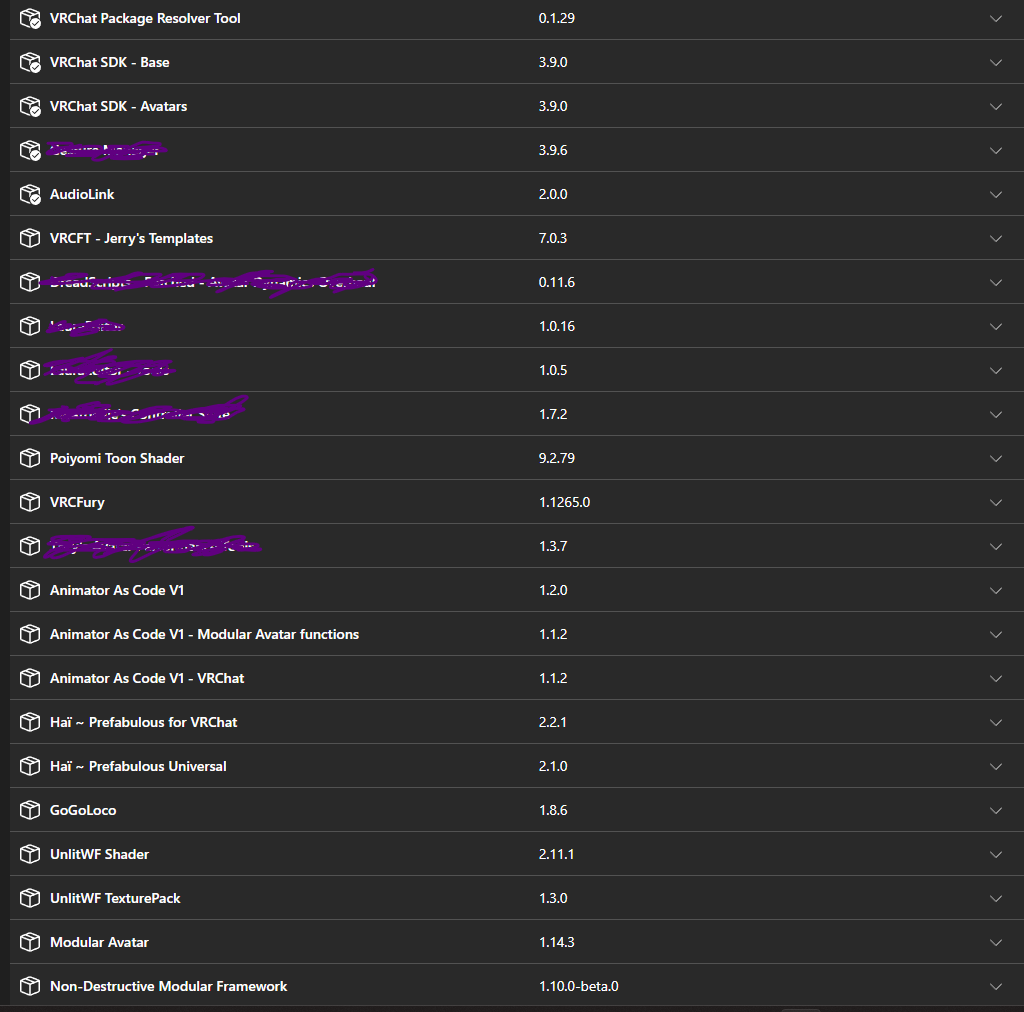Open version dropdown in 1.3.7 row
Image resolution: width=1024 pixels, height=1012 pixels.
tap(996, 546)
